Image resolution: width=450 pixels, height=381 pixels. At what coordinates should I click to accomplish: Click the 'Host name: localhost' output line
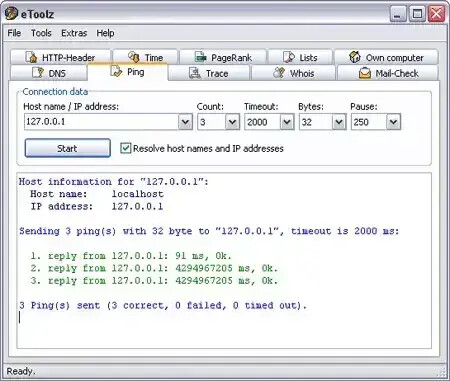tap(97, 194)
